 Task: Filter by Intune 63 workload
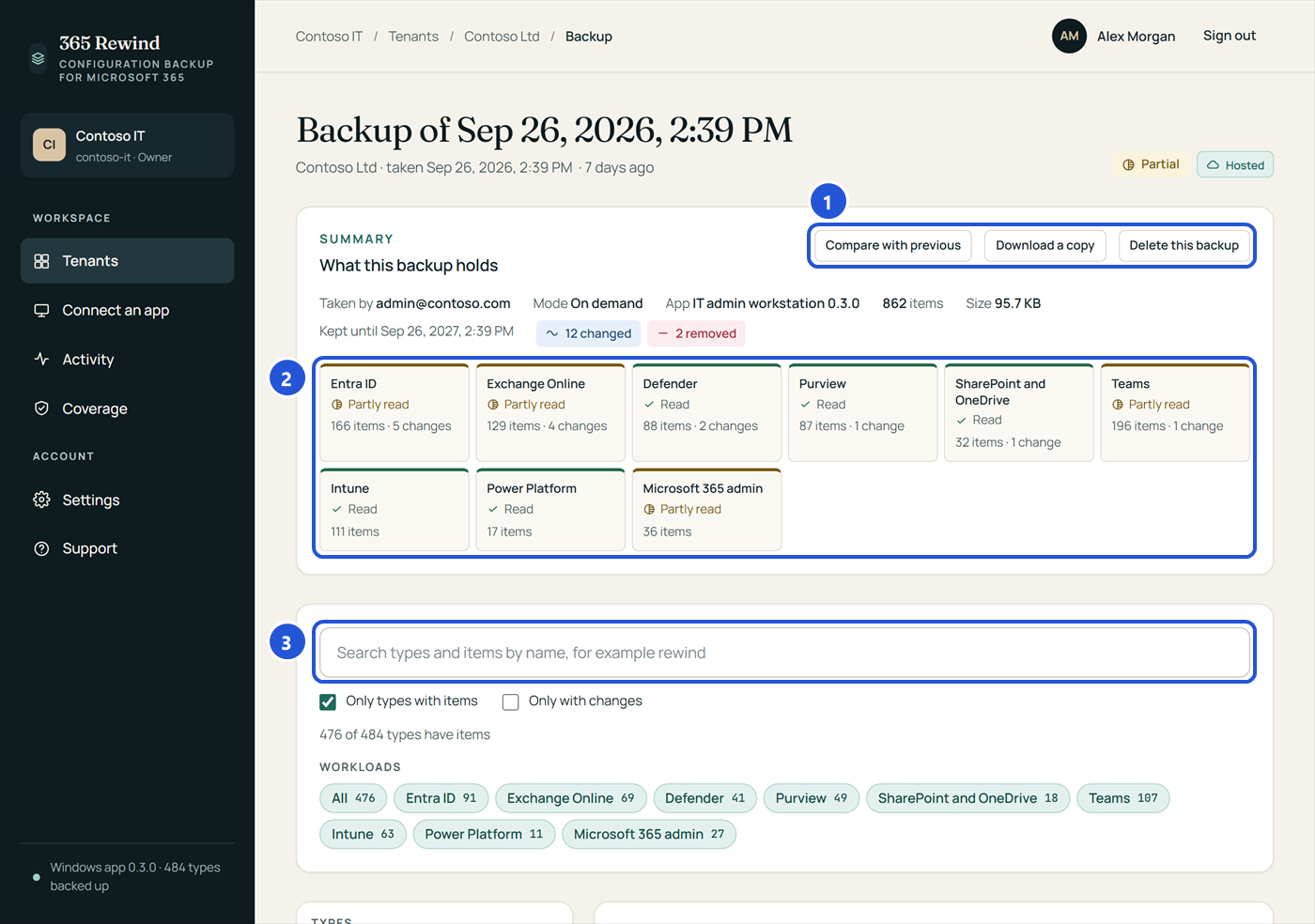pyautogui.click(x=363, y=834)
